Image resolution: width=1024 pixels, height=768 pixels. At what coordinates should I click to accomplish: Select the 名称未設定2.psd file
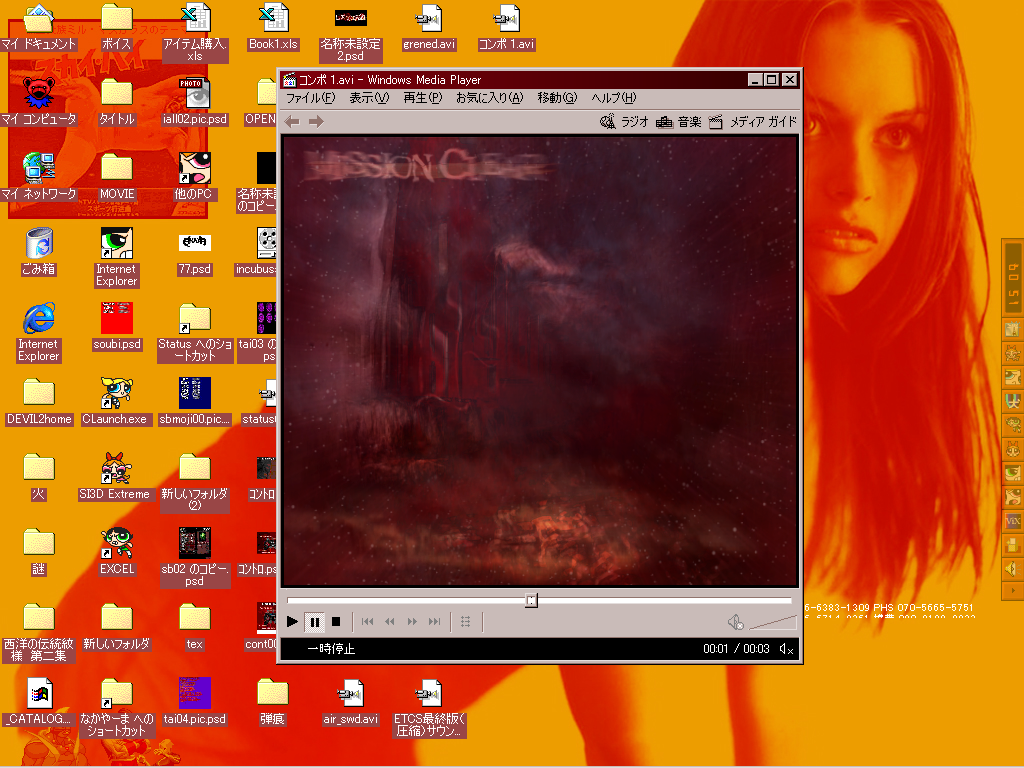tap(351, 34)
